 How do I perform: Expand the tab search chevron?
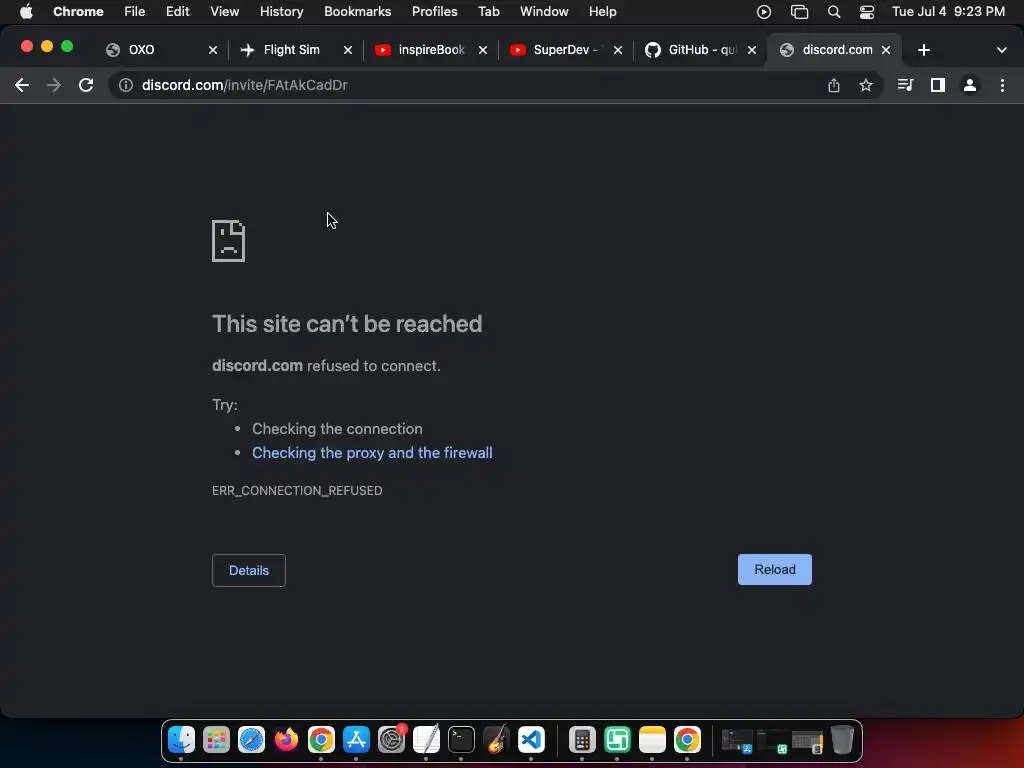point(1001,50)
